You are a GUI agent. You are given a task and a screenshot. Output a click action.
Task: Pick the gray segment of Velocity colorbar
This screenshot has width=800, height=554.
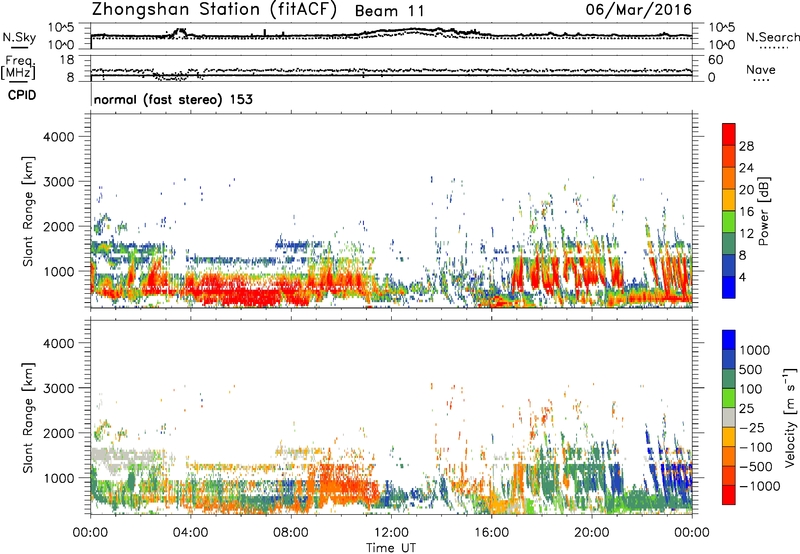tap(729, 417)
